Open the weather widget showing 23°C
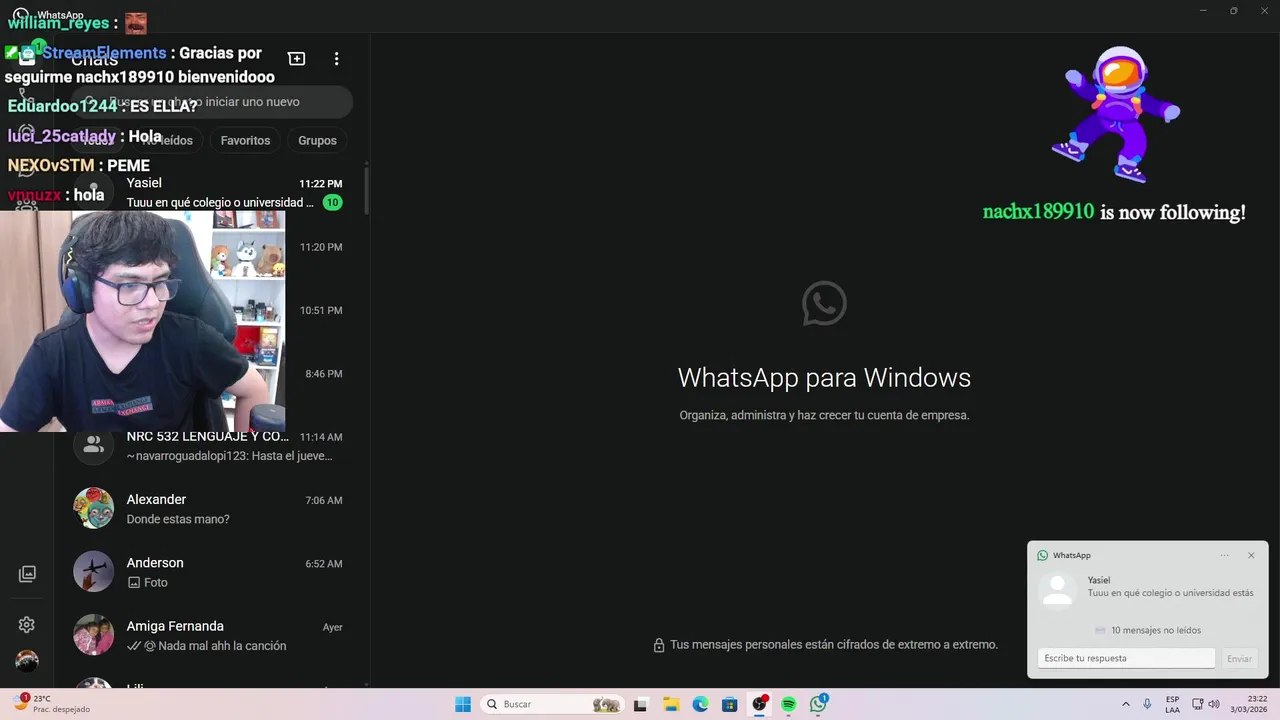This screenshot has height=720, width=1280. pos(52,704)
